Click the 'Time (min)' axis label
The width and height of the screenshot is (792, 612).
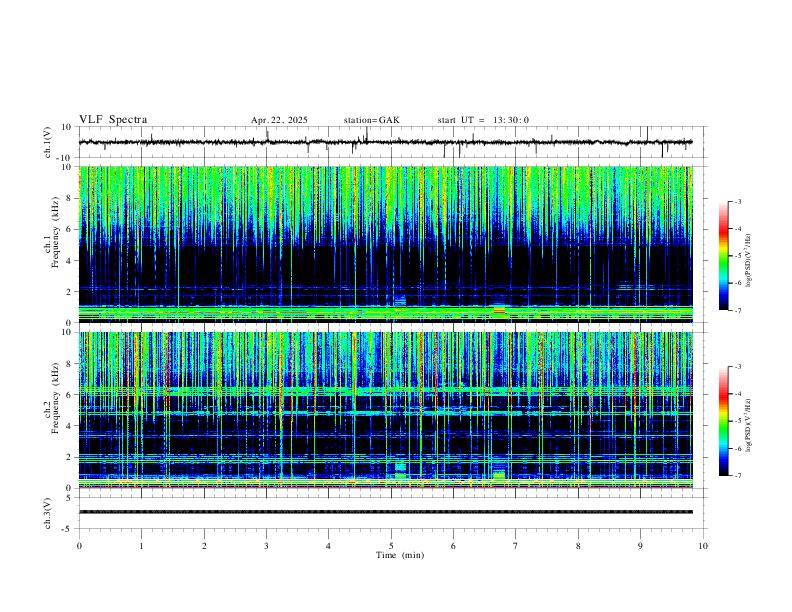click(x=400, y=555)
